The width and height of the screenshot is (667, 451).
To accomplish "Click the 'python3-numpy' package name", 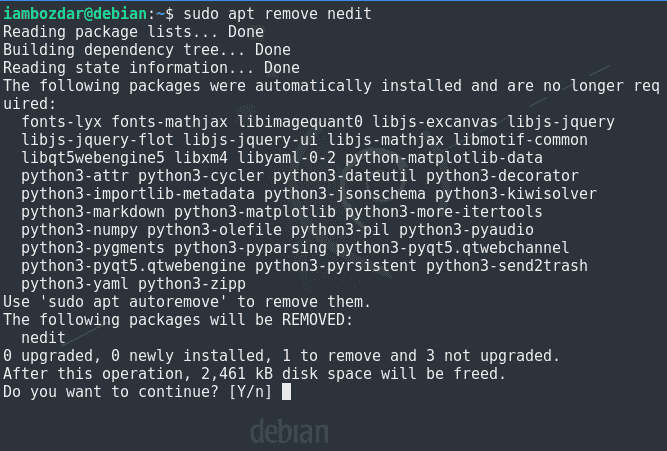I will pyautogui.click(x=80, y=230).
